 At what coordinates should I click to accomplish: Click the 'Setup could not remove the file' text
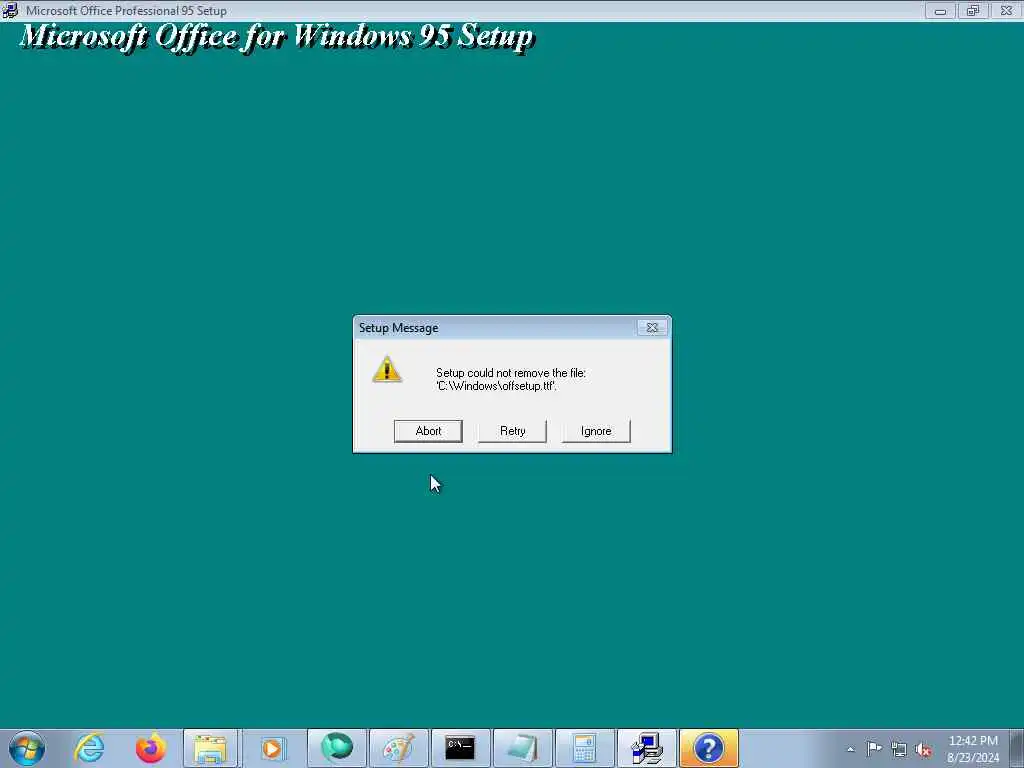click(x=511, y=373)
